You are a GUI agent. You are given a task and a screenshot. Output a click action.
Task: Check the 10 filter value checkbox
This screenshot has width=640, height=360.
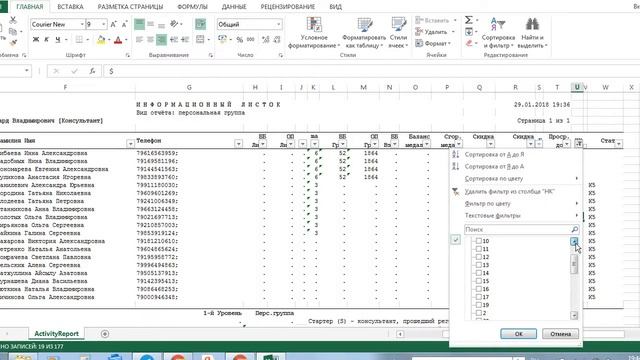pyautogui.click(x=479, y=241)
